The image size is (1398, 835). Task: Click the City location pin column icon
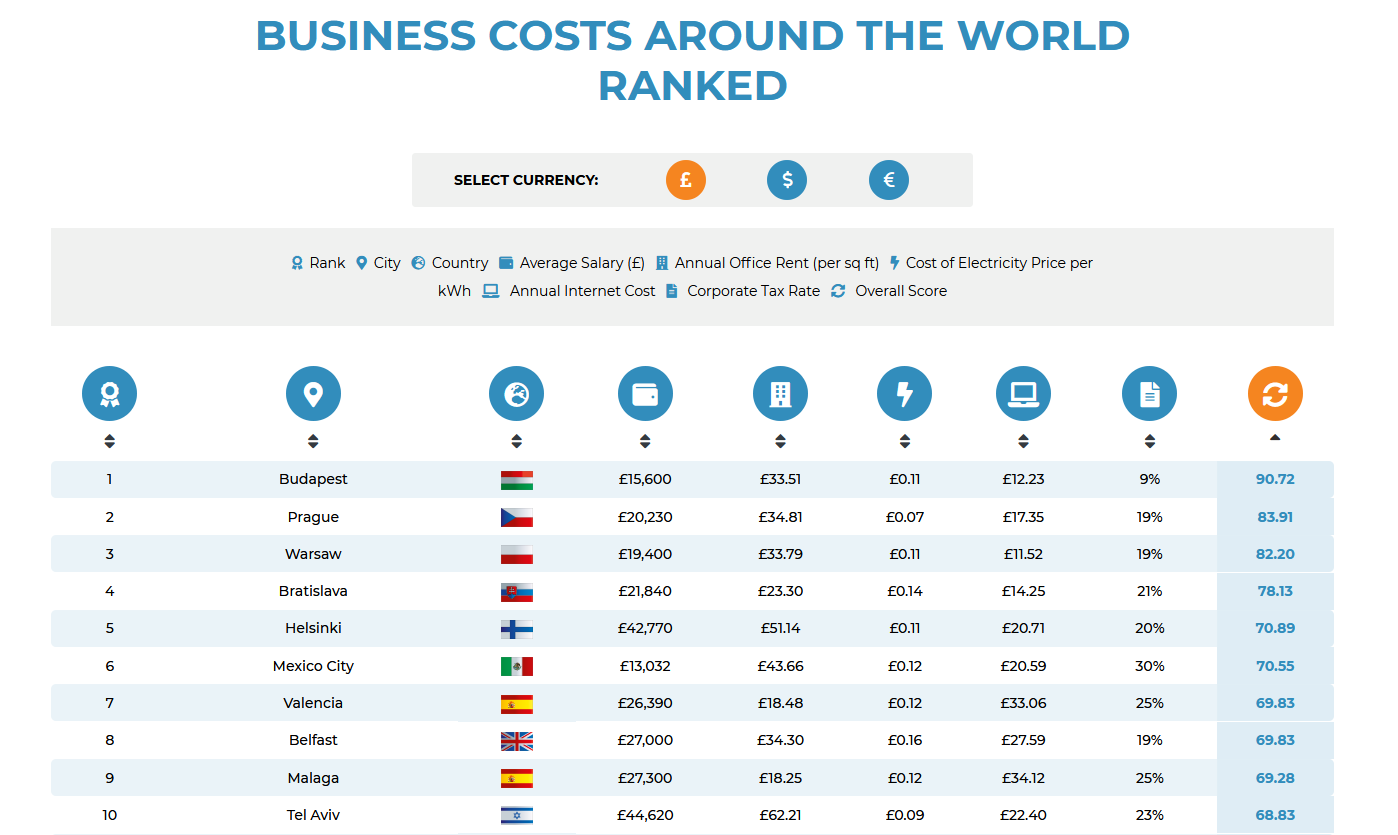(313, 394)
